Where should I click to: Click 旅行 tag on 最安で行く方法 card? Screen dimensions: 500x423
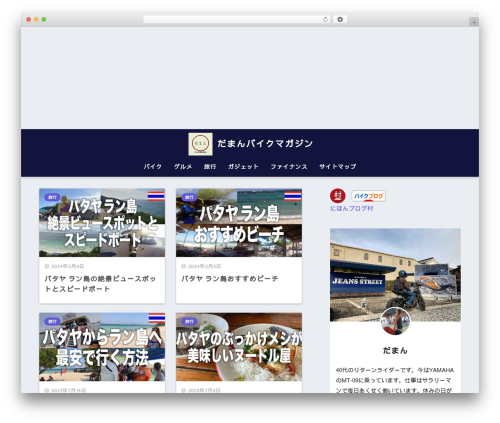click(x=52, y=321)
